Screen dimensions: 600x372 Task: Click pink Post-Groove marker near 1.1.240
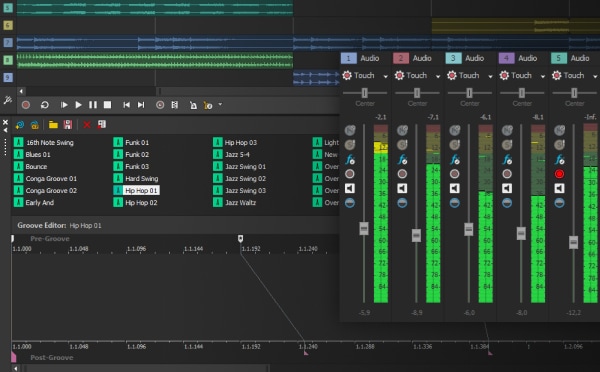click(306, 353)
